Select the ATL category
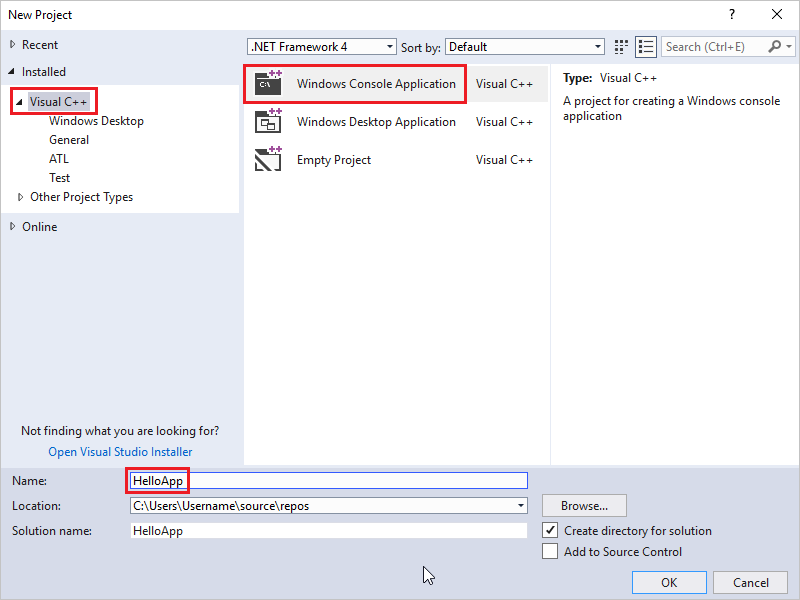The image size is (800, 600). (59, 159)
